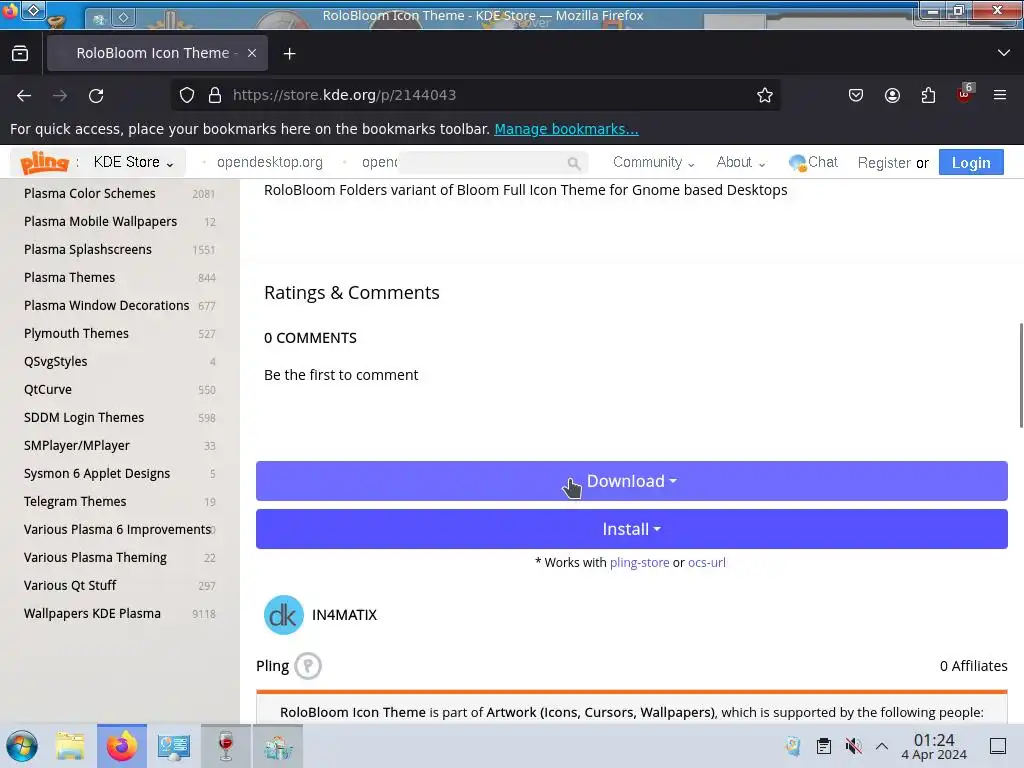Open the Discover store taskbar icon
The image size is (1024, 768).
pos(278,746)
